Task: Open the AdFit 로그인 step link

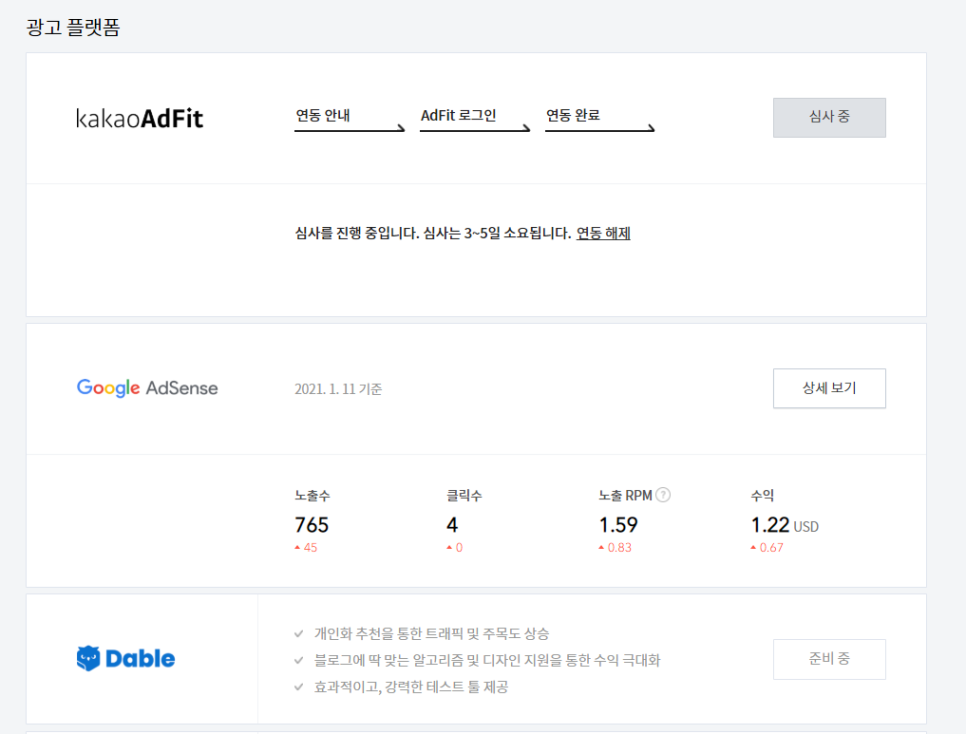Action: point(474,118)
